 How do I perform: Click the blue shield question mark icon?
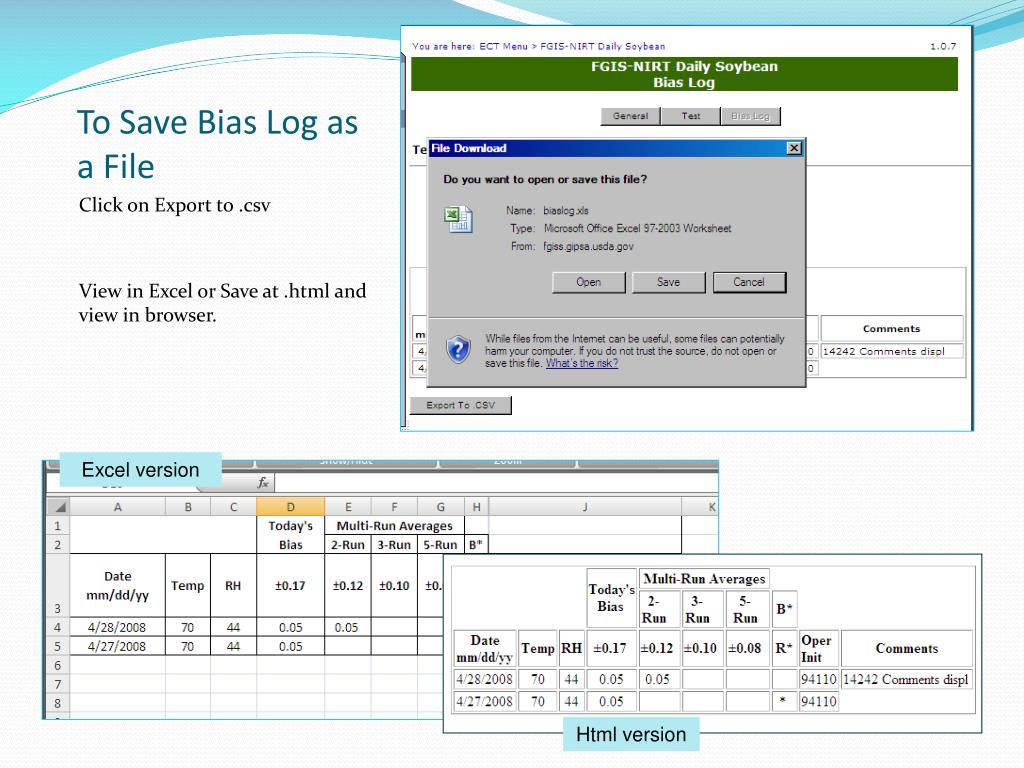[458, 349]
